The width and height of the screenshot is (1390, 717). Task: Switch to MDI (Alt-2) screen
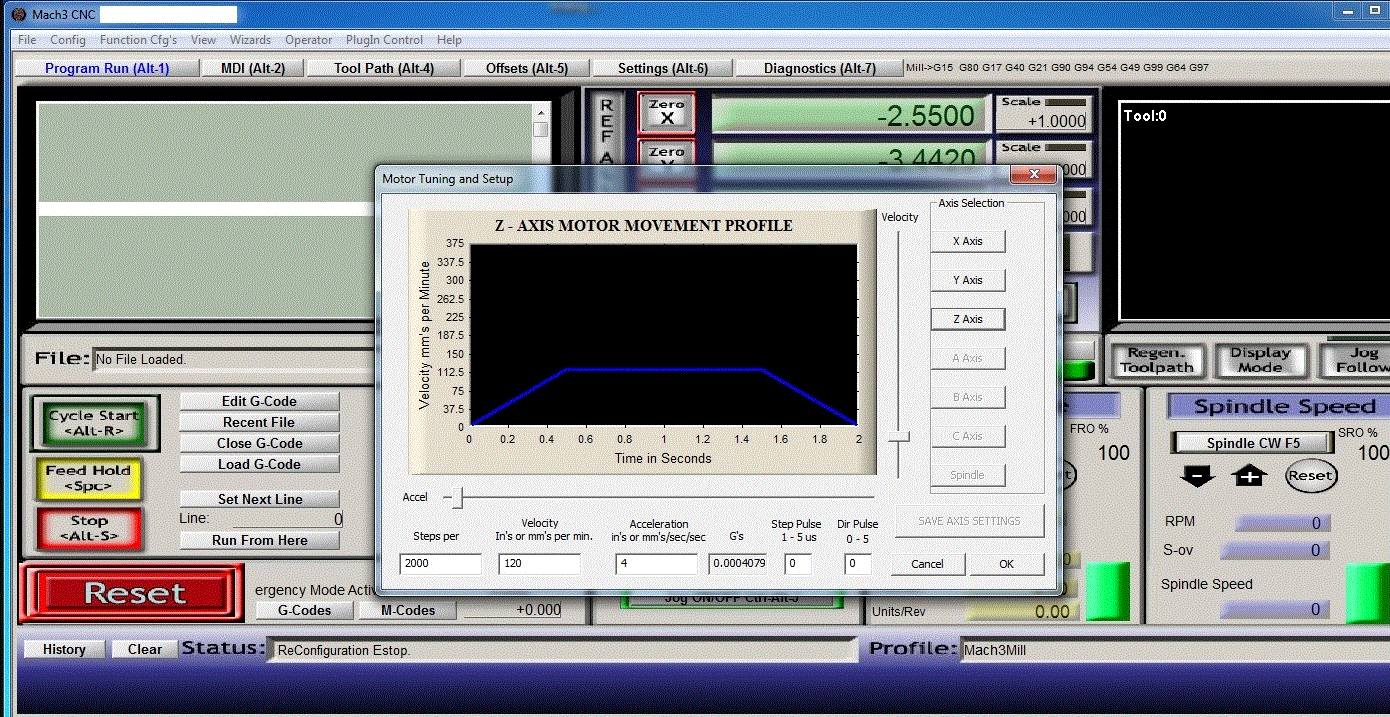[253, 68]
